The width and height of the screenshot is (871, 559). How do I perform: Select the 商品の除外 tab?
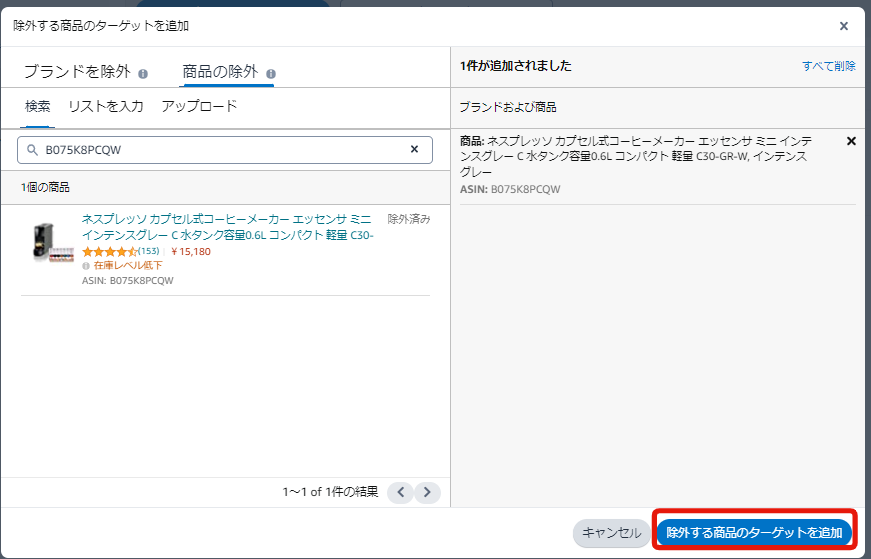pyautogui.click(x=219, y=72)
